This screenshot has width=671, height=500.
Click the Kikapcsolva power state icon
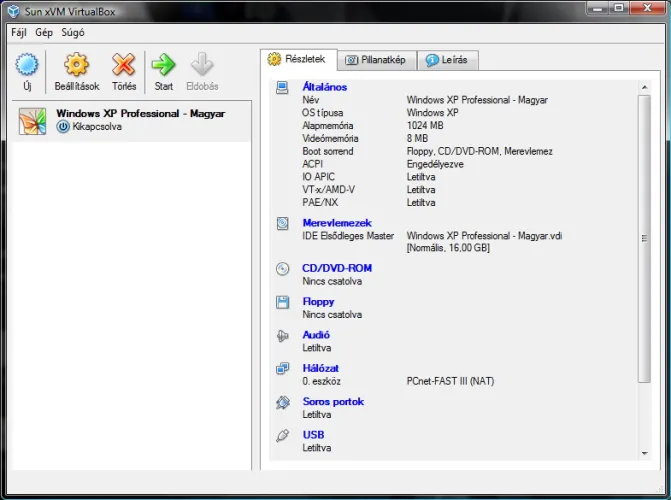tap(63, 127)
